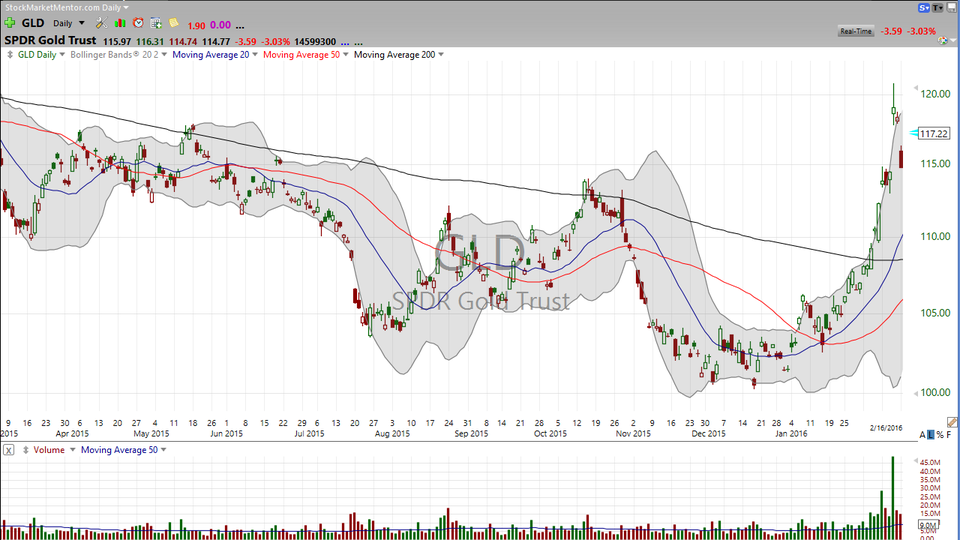This screenshot has height=540, width=960.
Task: Expand the Moving Average 20 dropdown
Action: [x=255, y=54]
